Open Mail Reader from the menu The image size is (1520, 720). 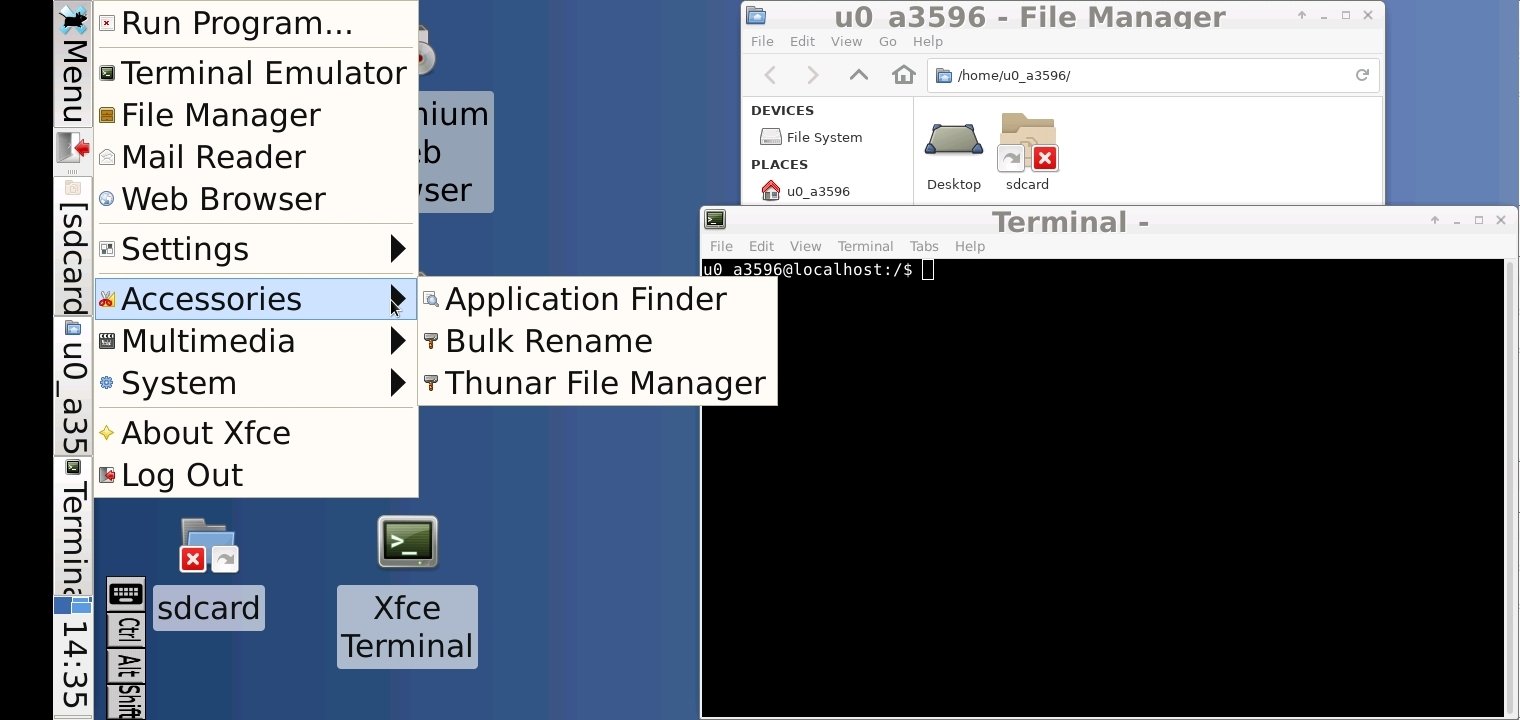click(x=255, y=157)
